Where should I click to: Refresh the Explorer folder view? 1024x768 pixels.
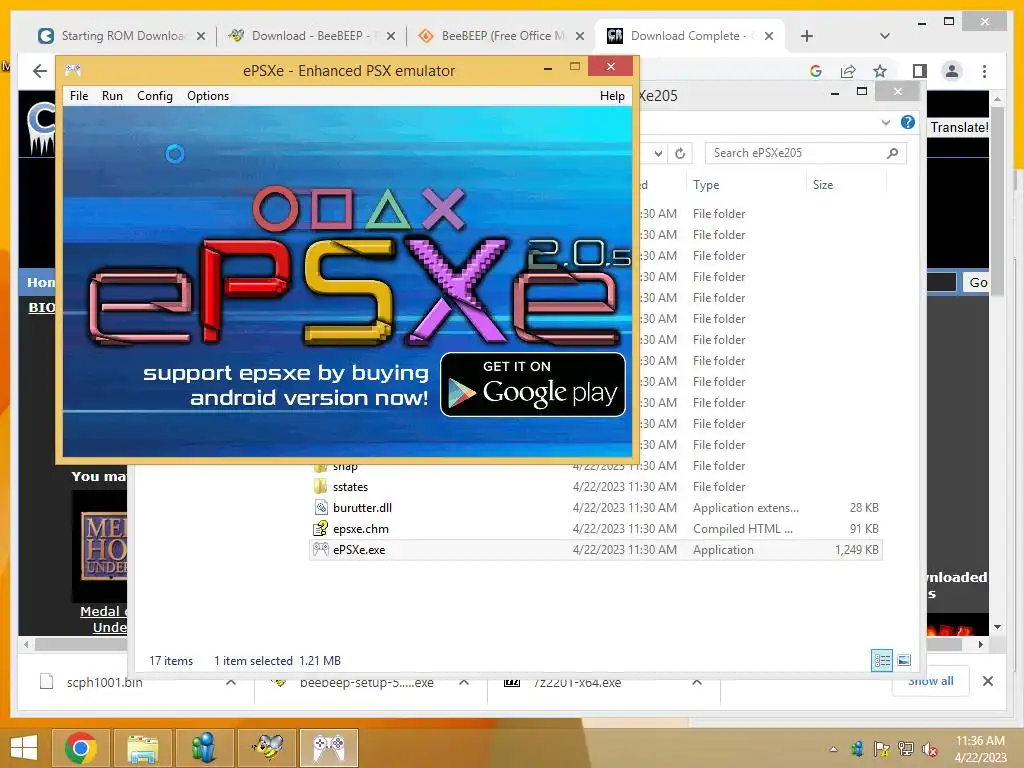tap(680, 153)
